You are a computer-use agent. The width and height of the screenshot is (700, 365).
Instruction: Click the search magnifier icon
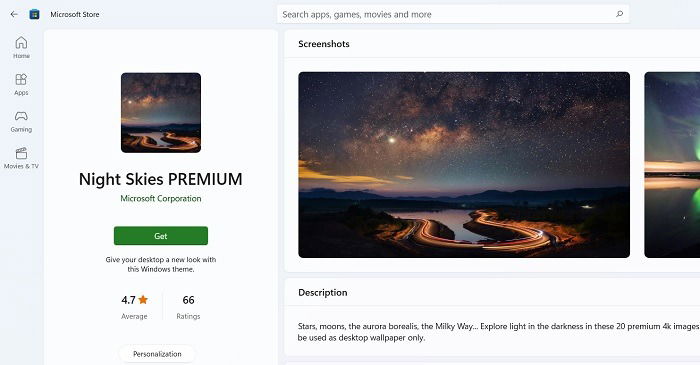(619, 14)
